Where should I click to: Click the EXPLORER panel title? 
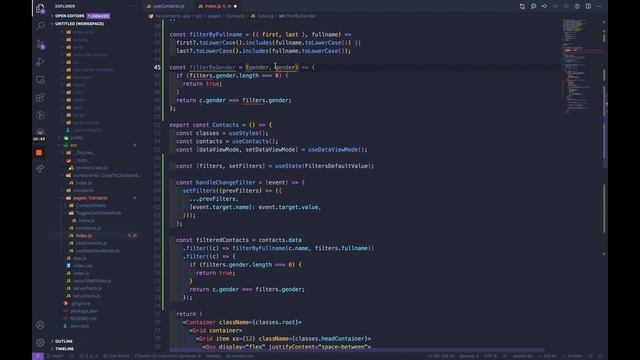point(65,6)
